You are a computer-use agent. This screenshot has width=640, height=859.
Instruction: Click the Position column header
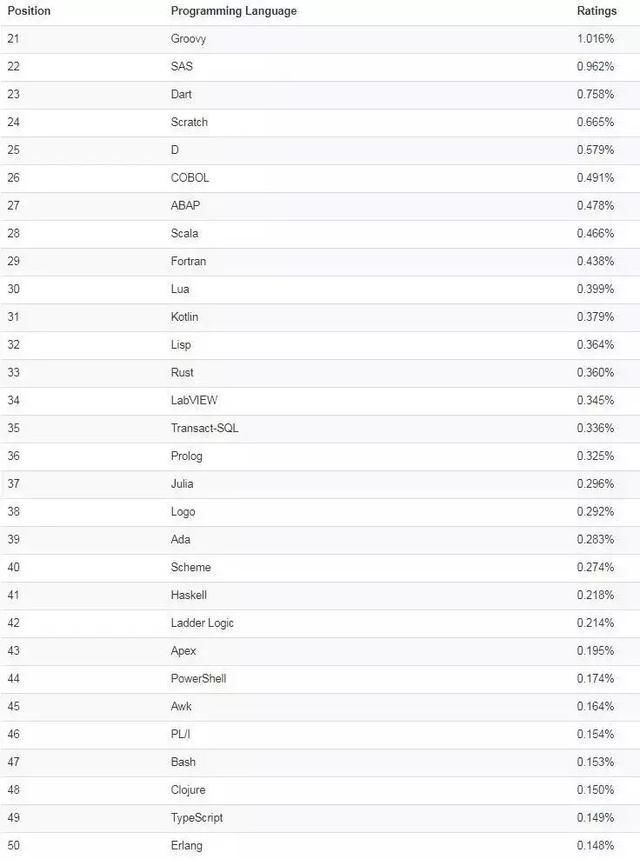tap(28, 11)
